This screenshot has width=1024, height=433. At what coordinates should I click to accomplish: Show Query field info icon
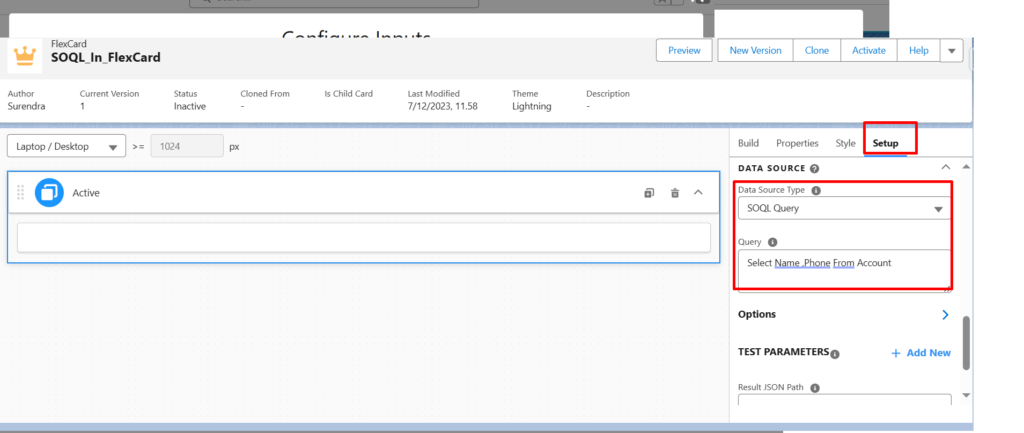773,242
